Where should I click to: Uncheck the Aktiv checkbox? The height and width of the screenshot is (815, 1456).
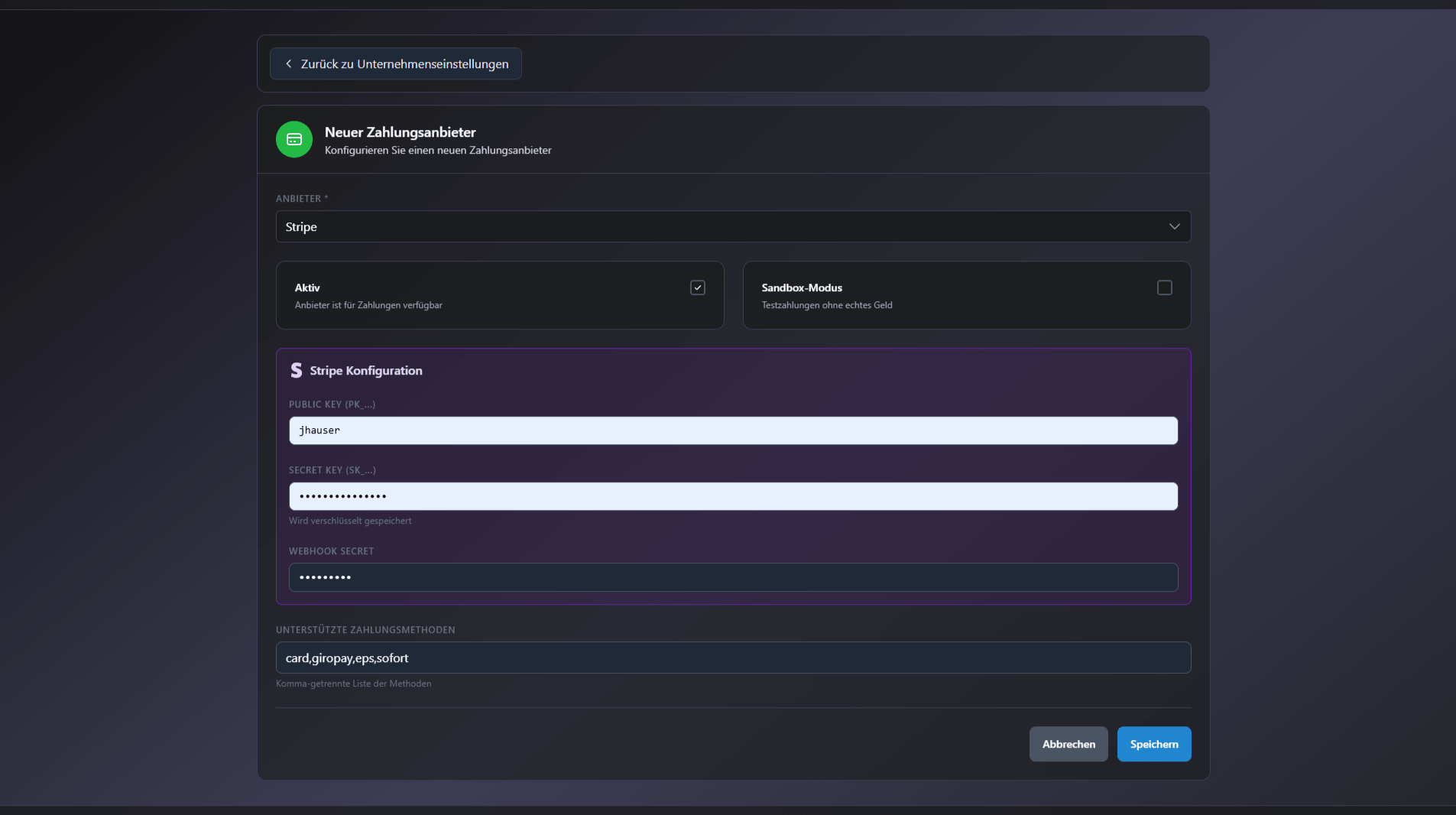point(697,288)
